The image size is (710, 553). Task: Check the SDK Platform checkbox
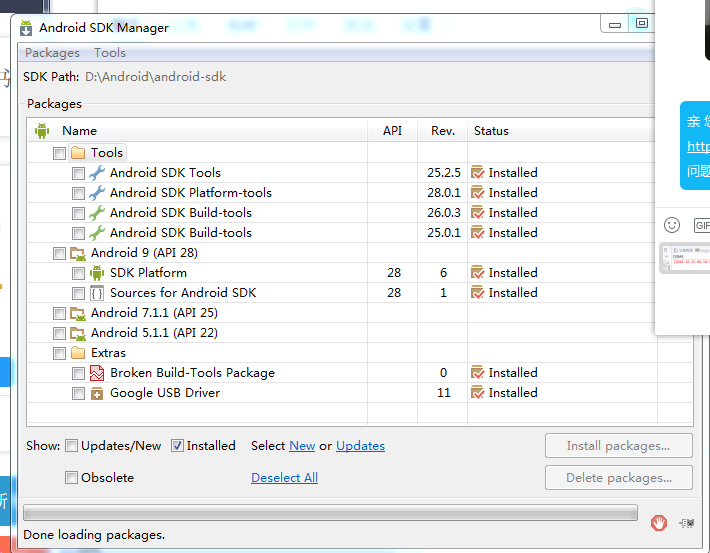78,273
